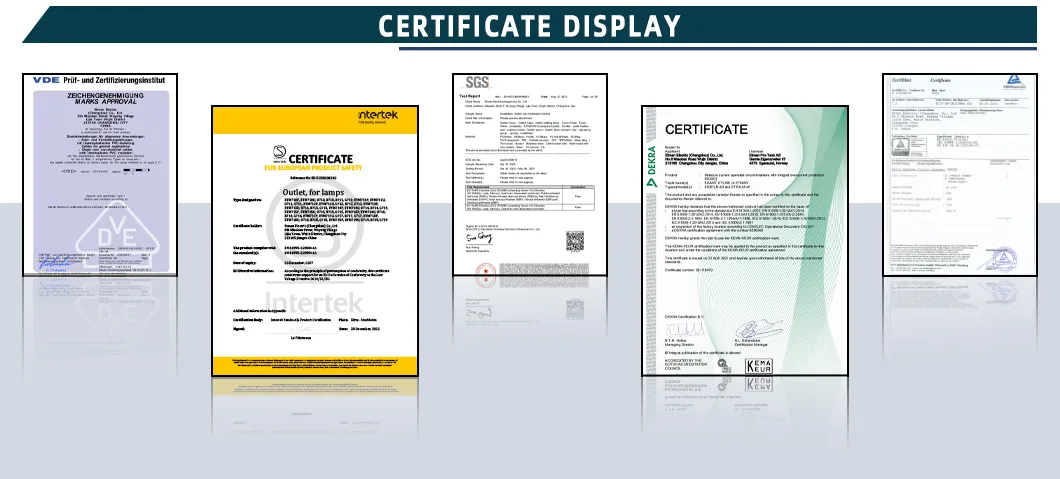Click the vertical DEKRA logo
1060x479 pixels.
pyautogui.click(x=652, y=166)
